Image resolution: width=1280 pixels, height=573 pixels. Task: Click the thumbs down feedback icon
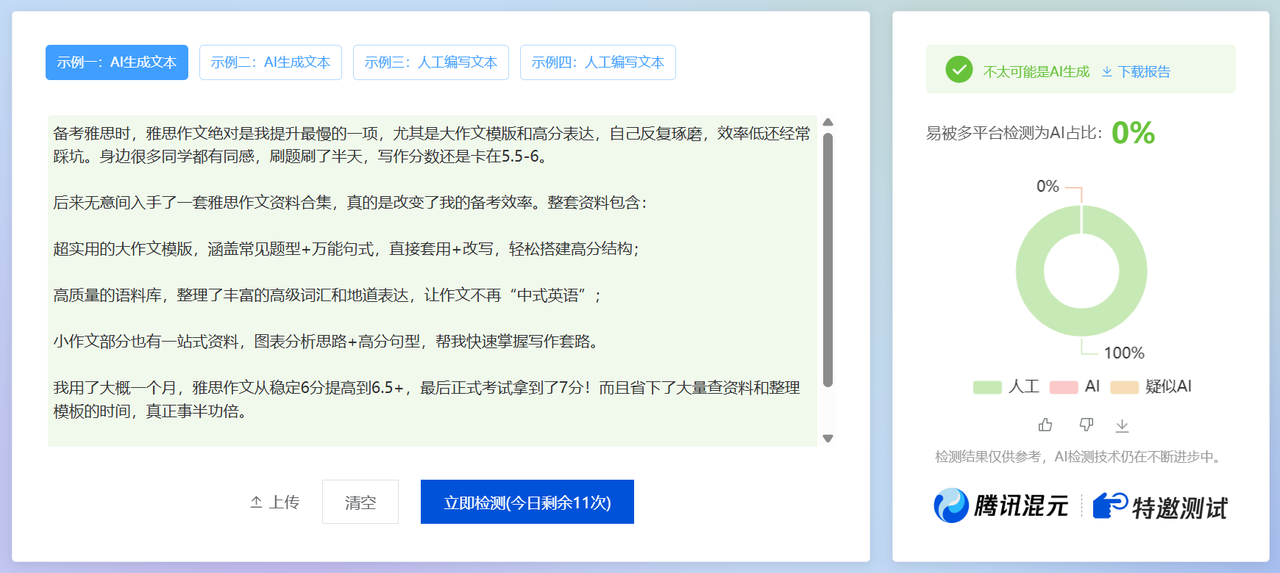point(1087,425)
